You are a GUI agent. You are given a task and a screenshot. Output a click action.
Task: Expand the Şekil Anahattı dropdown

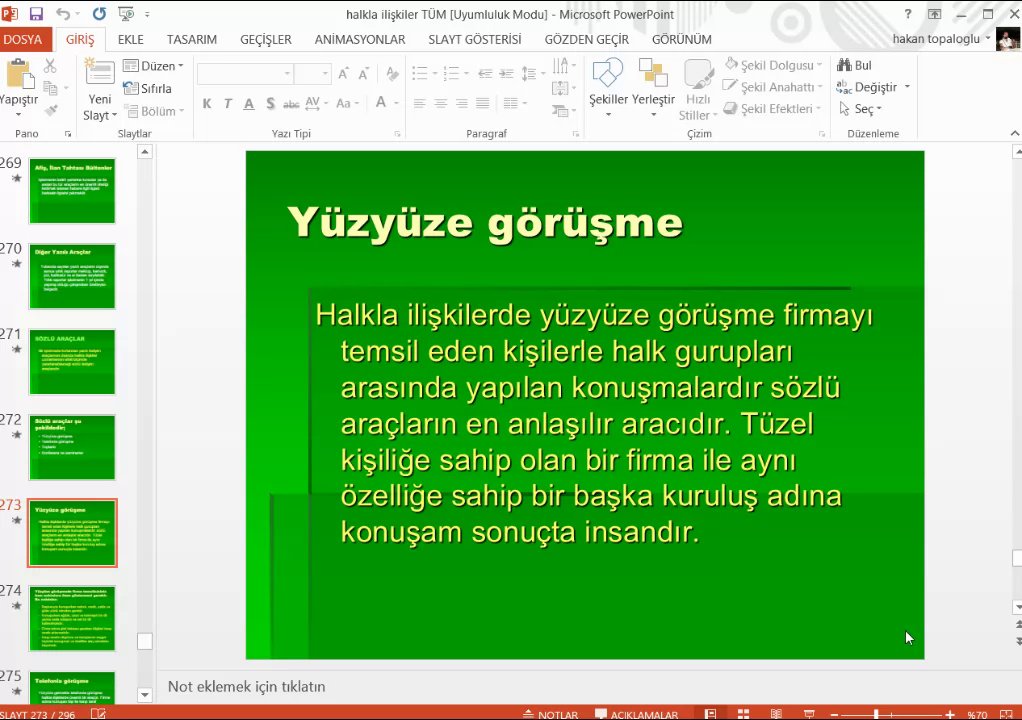click(x=773, y=87)
